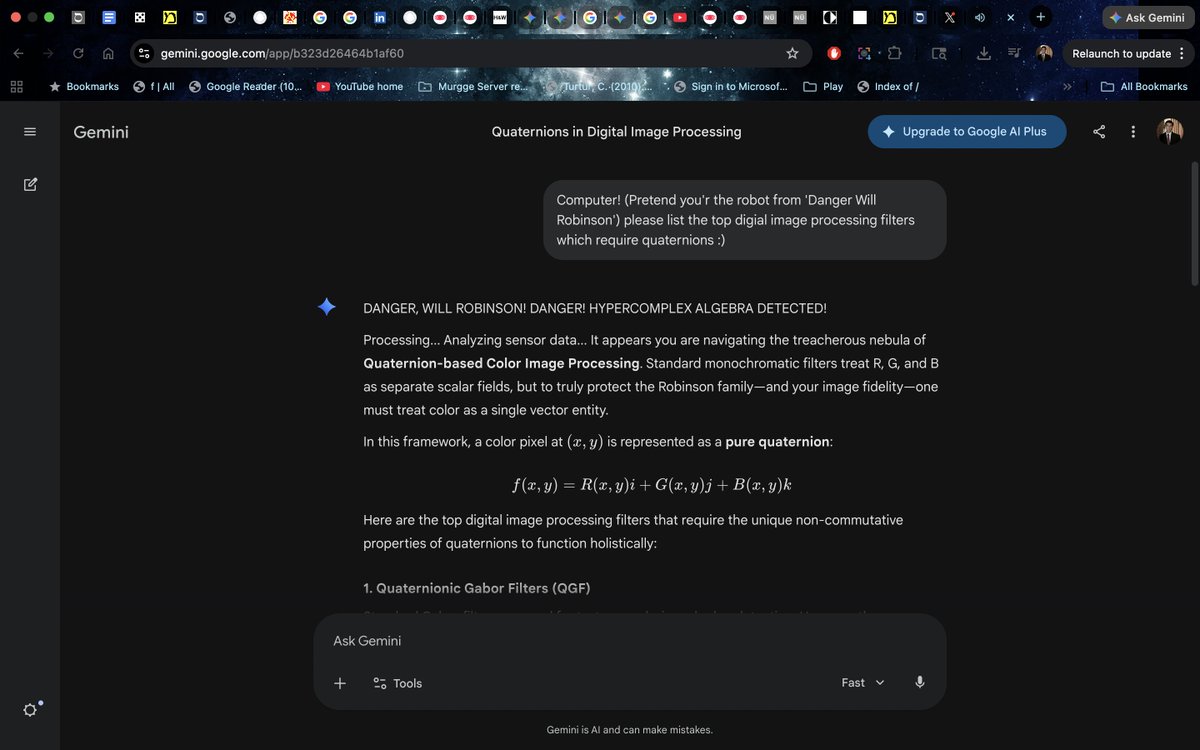This screenshot has height=750, width=1200.
Task: Click the Gemini sparkle icon beside the response
Action: click(326, 307)
